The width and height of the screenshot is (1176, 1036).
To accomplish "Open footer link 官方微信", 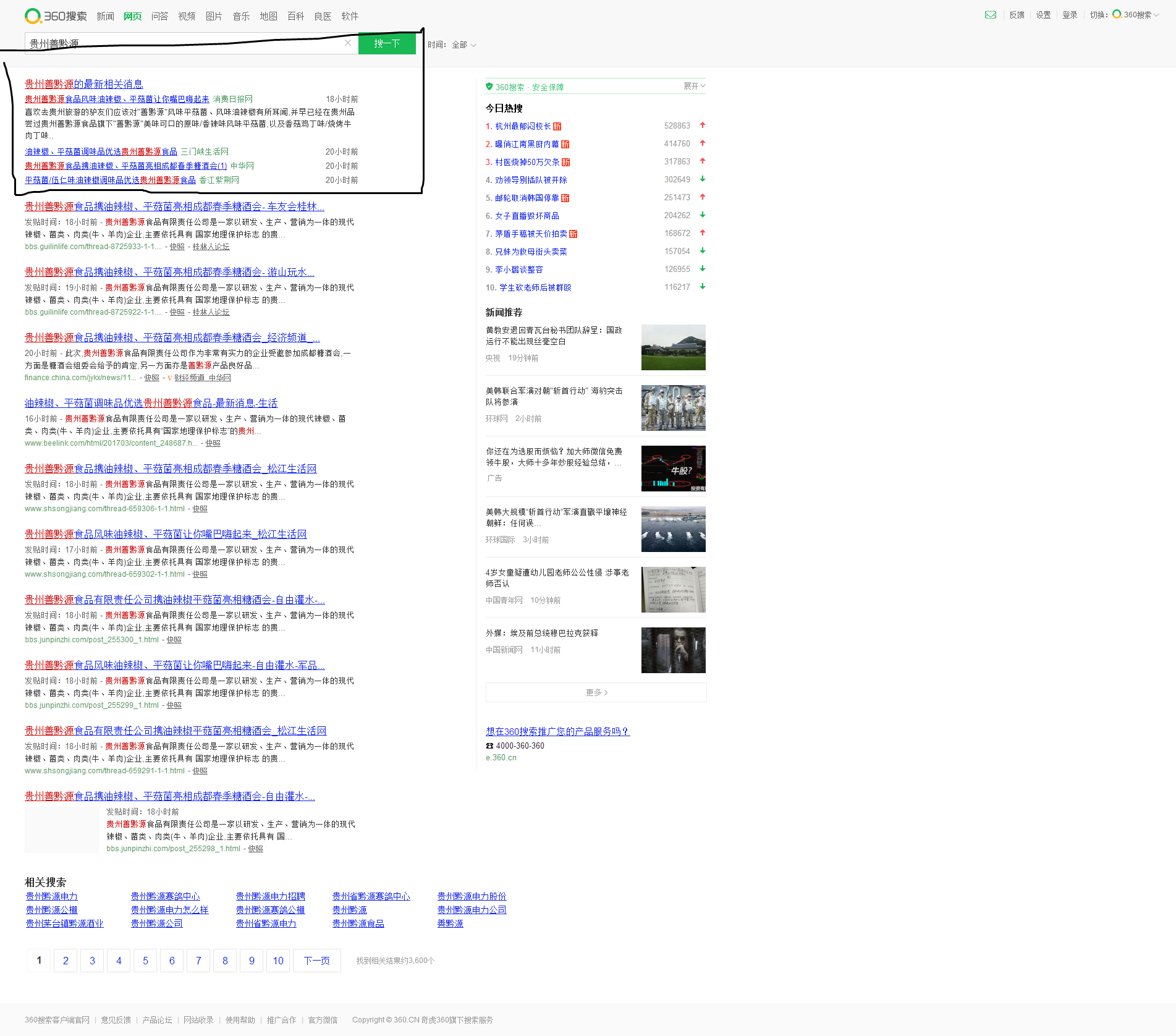I will (x=323, y=1020).
